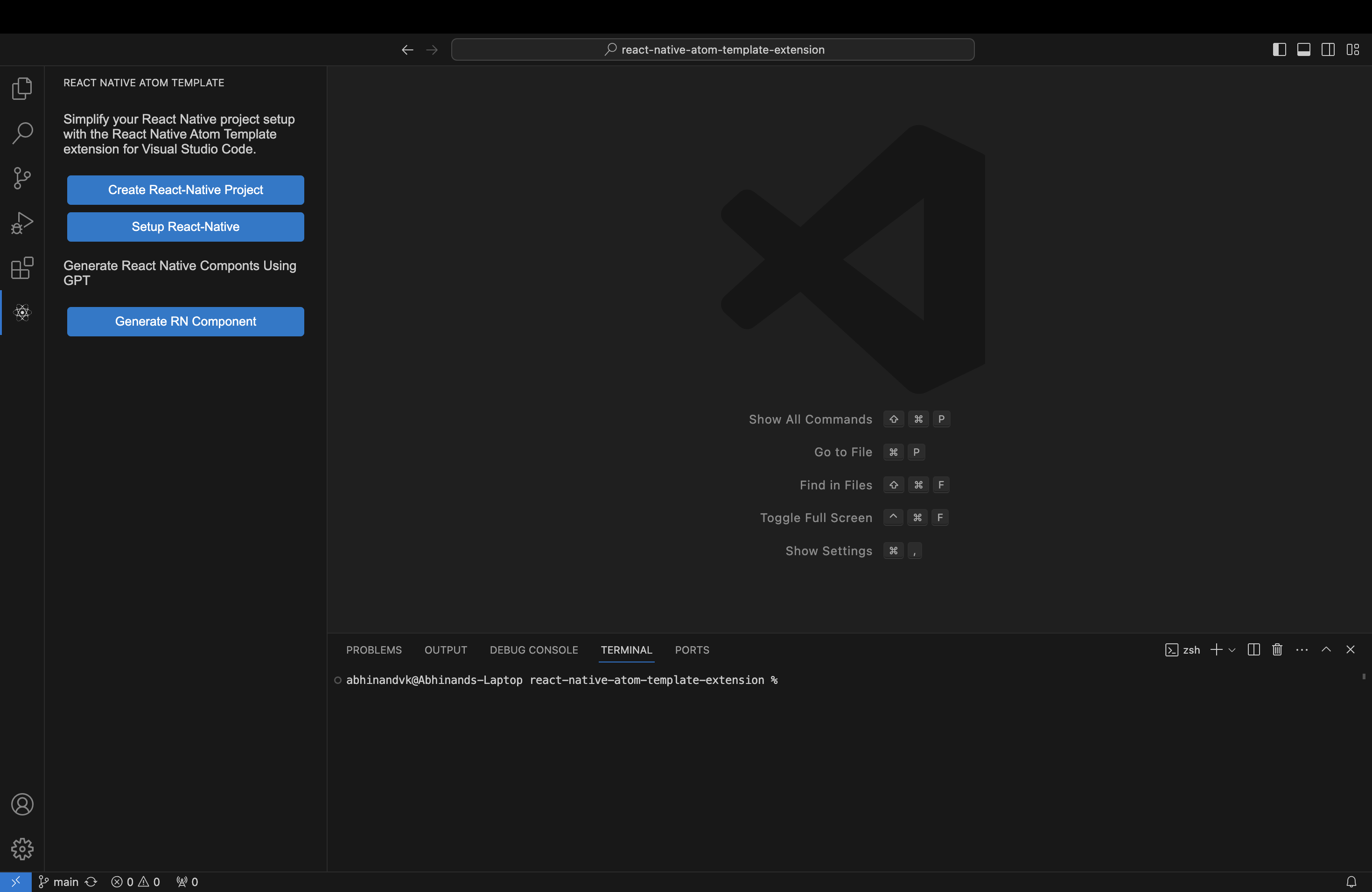The height and width of the screenshot is (892, 1372).
Task: Open the Extensions view
Action: (22, 267)
